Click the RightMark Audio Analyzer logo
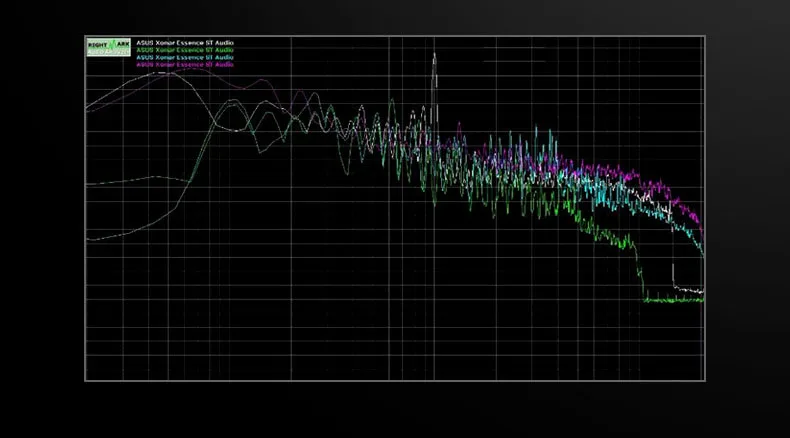 108,47
